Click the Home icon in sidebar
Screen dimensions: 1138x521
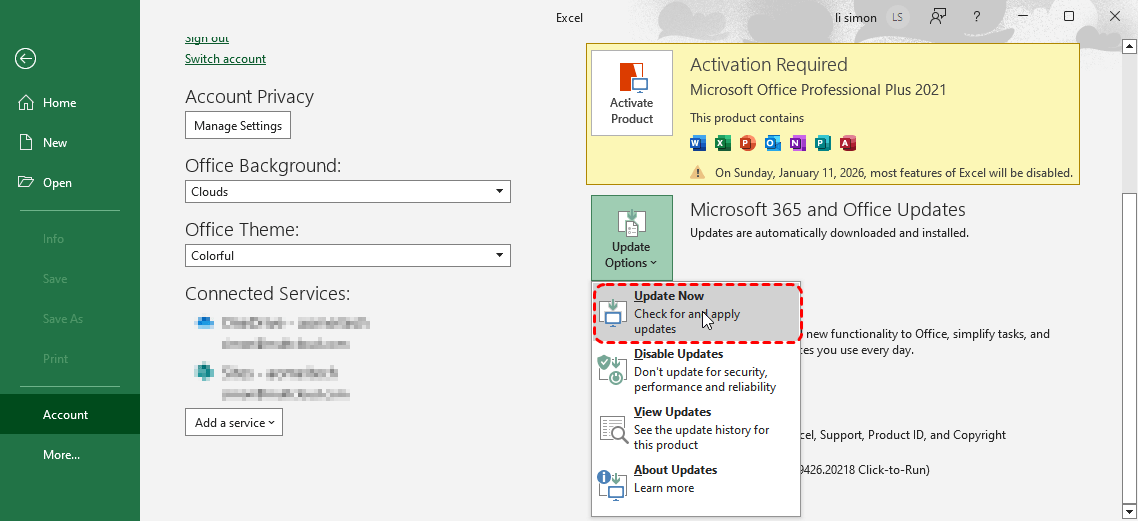pos(26,103)
